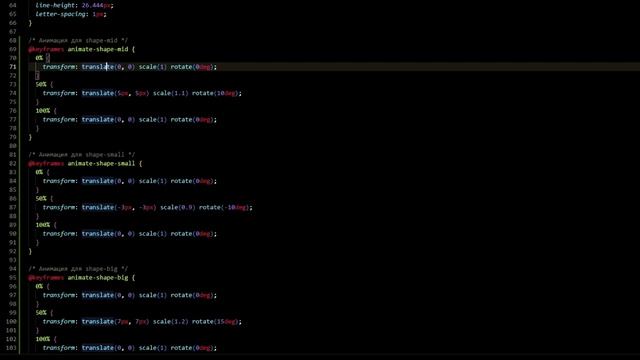Click the closing brace on line 79
Screen dimensions: 640x360
(x=30, y=137)
